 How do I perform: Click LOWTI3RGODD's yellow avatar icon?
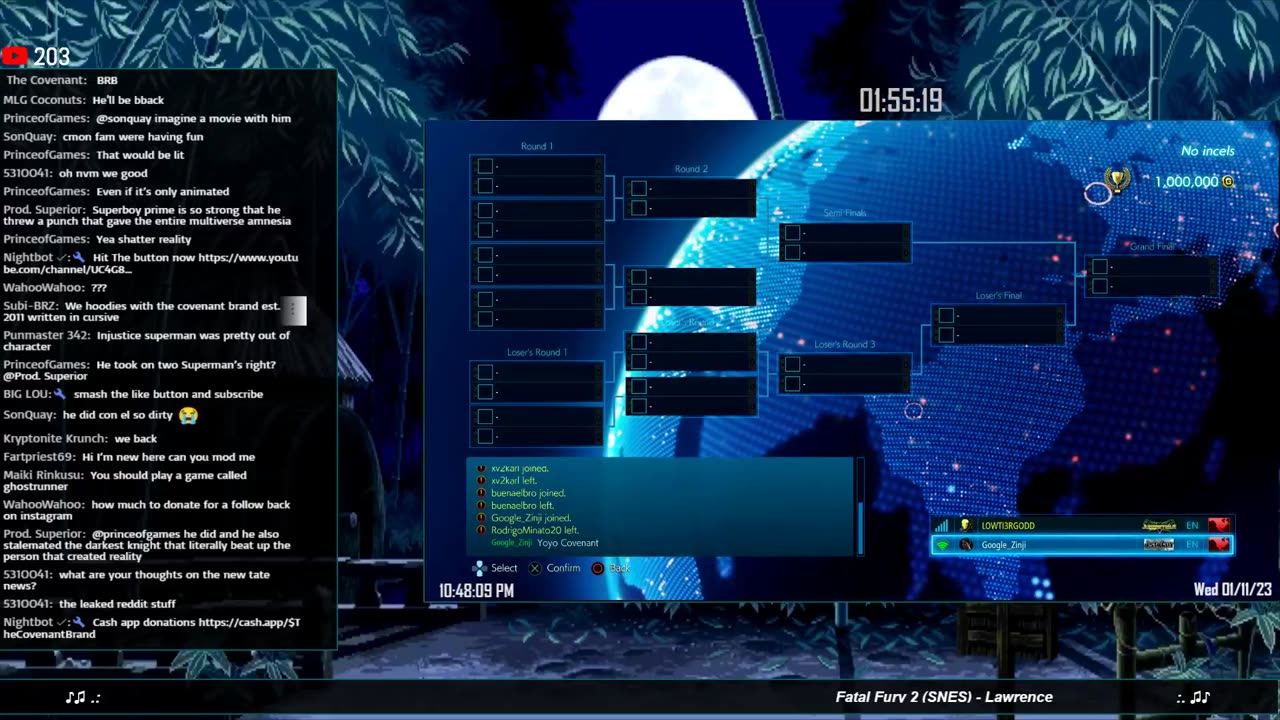[x=965, y=525]
